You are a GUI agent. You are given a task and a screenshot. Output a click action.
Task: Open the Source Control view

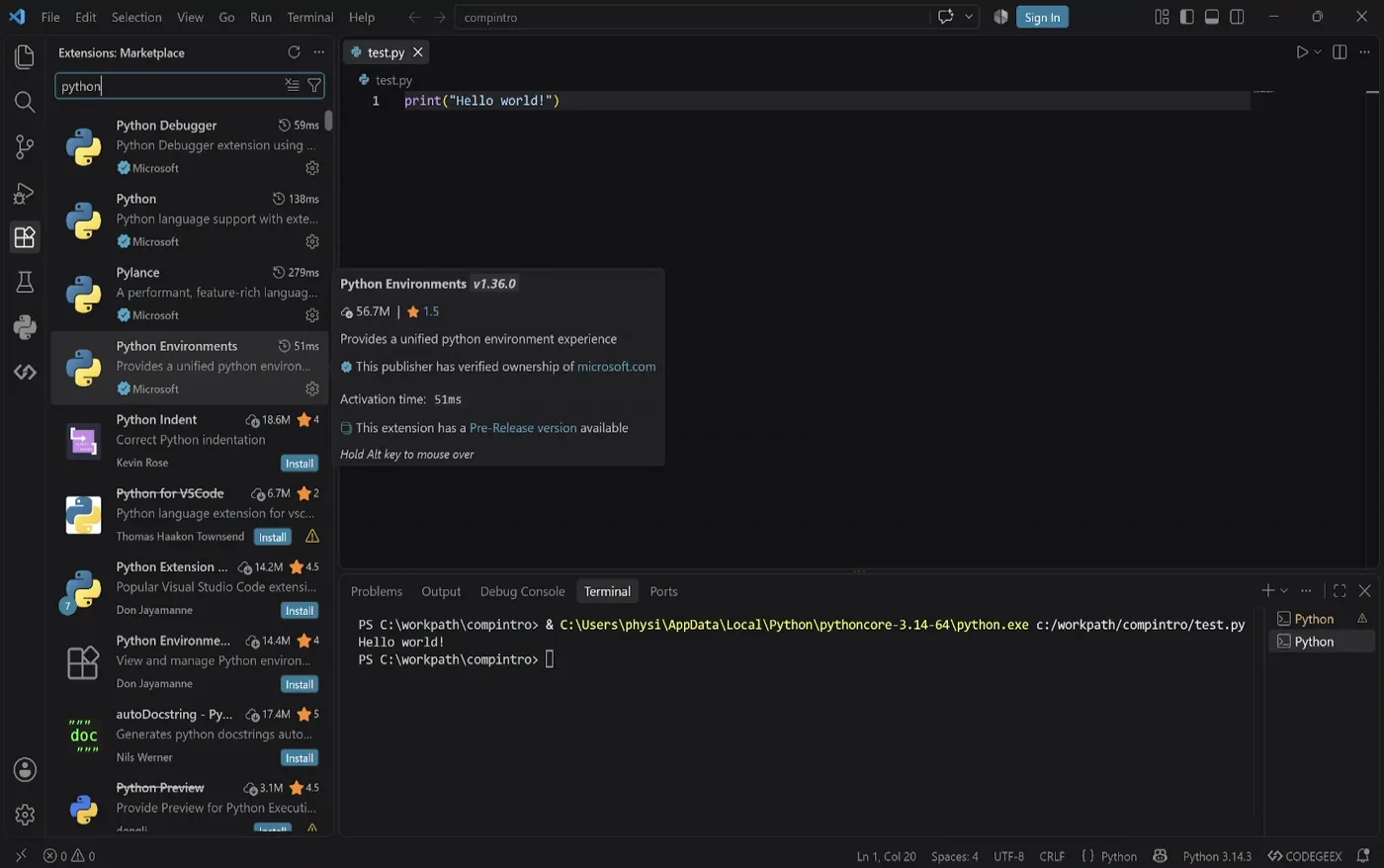point(25,147)
